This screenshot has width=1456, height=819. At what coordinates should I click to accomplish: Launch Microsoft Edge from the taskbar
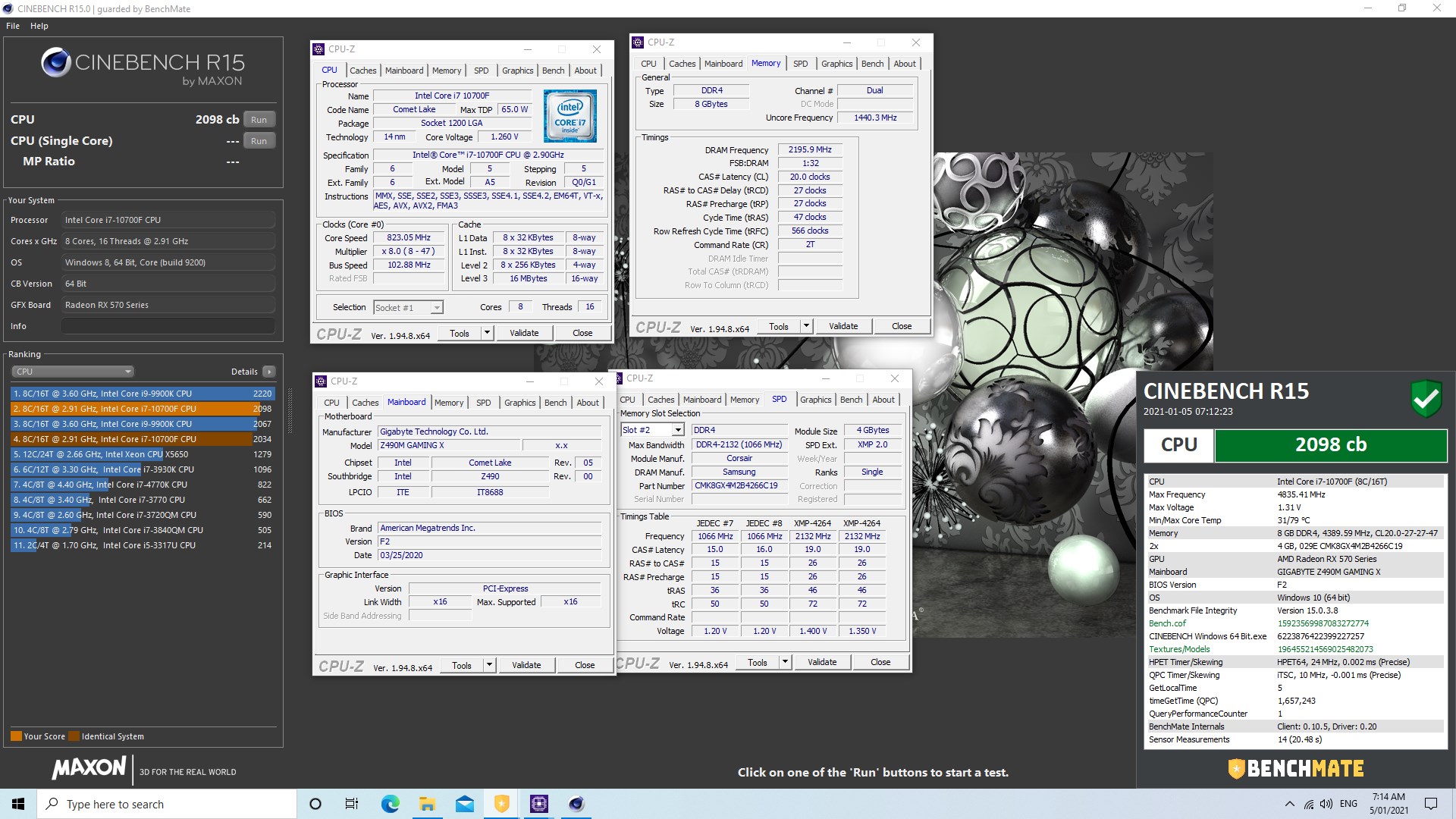[390, 804]
